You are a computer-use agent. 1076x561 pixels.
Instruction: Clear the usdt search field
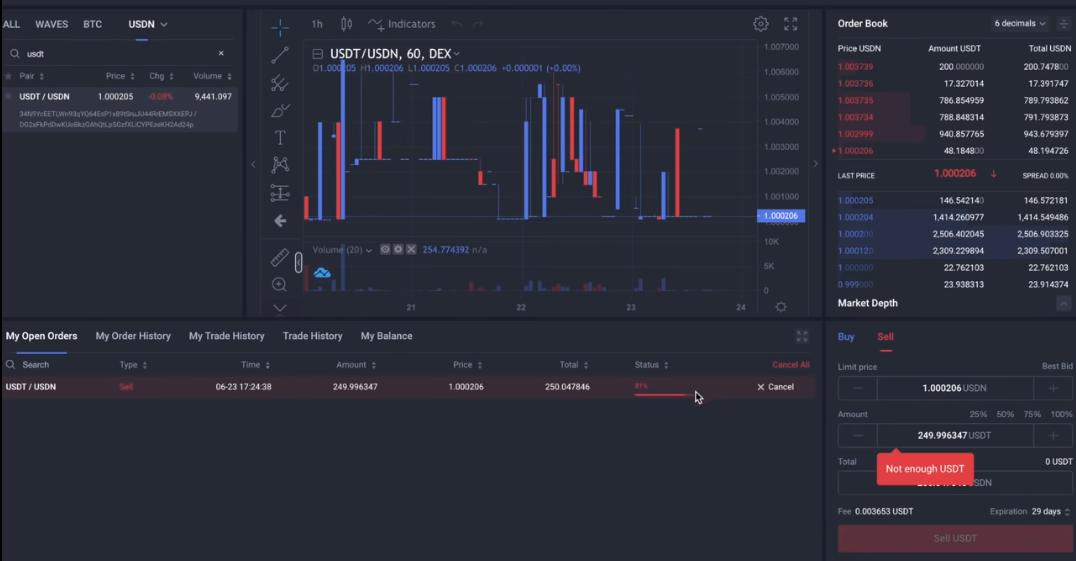click(221, 53)
